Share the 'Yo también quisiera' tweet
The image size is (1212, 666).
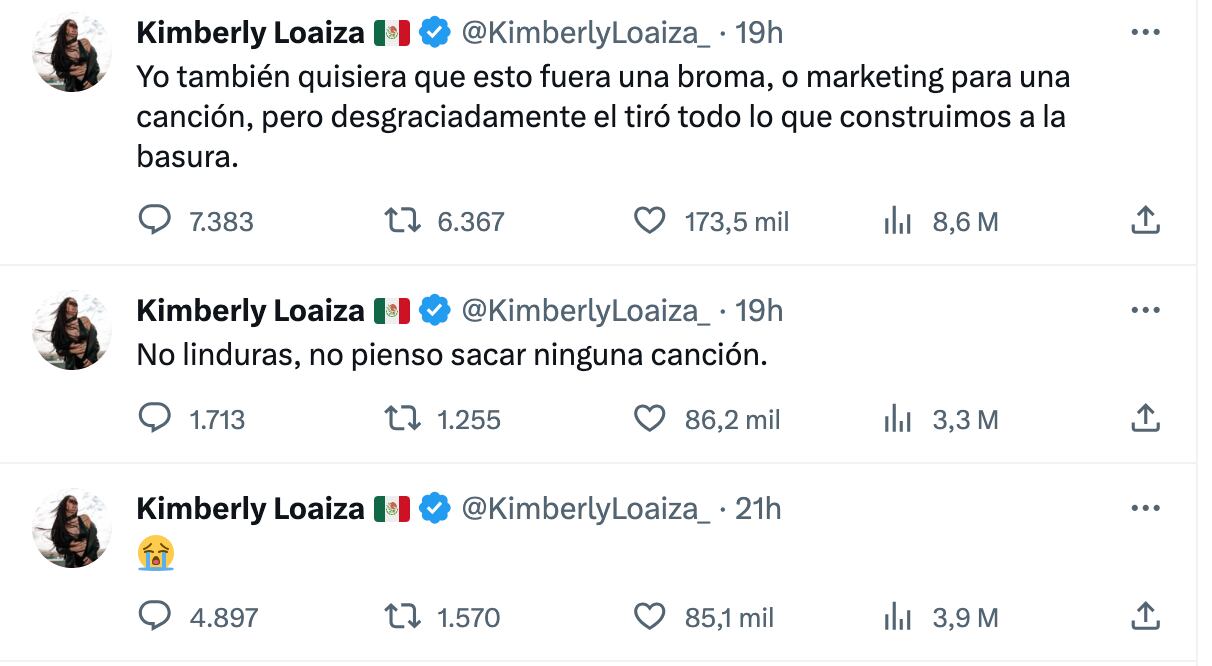(x=1144, y=220)
